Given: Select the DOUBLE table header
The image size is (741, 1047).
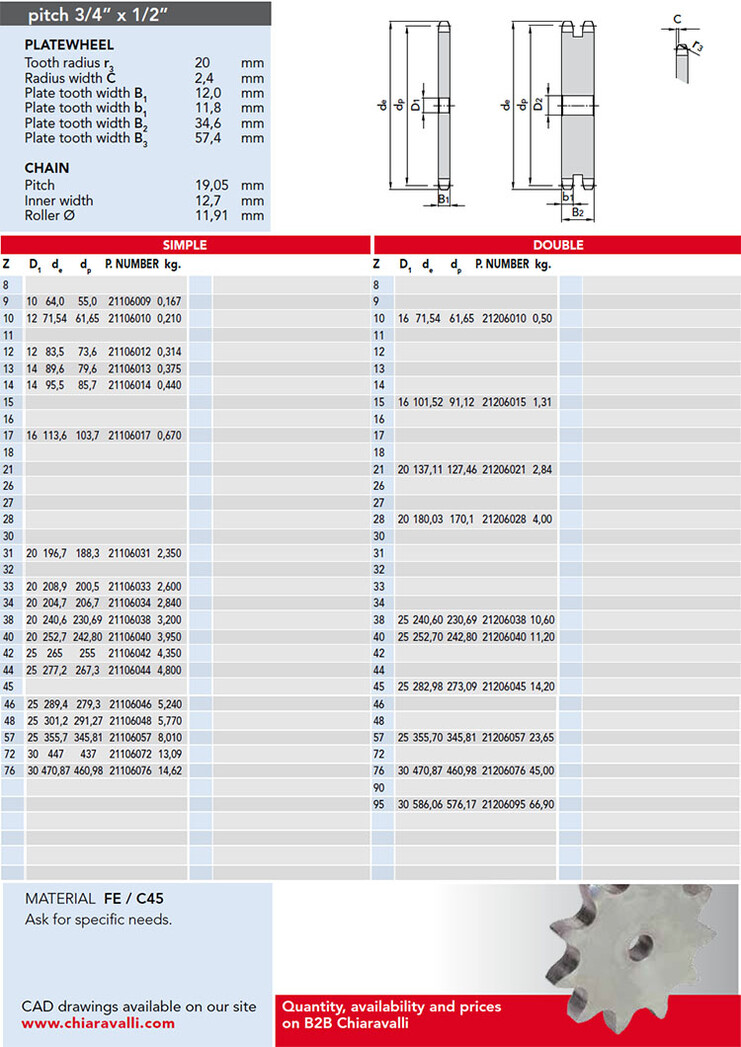Looking at the screenshot, I should point(557,244).
